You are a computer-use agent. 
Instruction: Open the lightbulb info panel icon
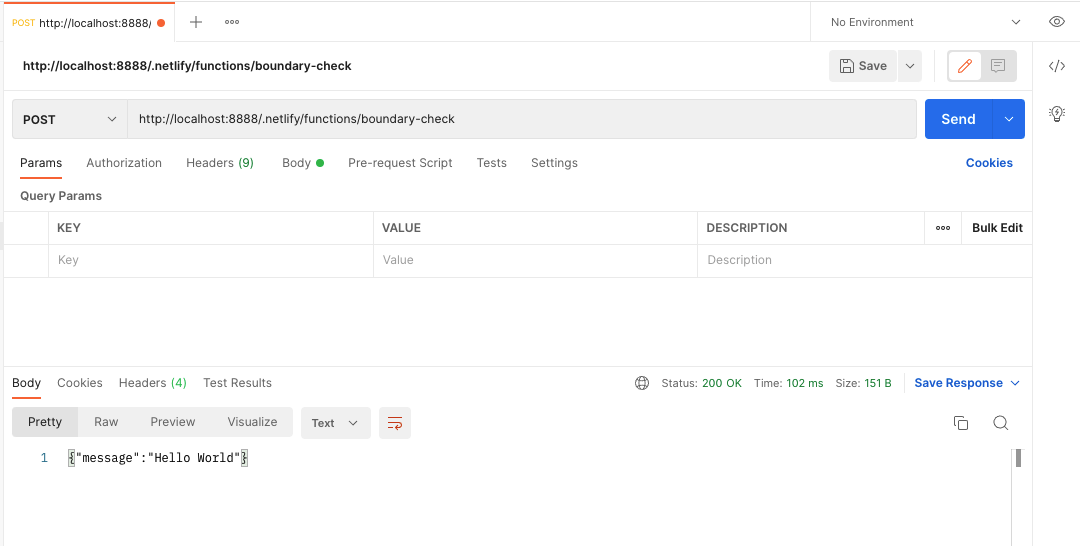[1056, 114]
